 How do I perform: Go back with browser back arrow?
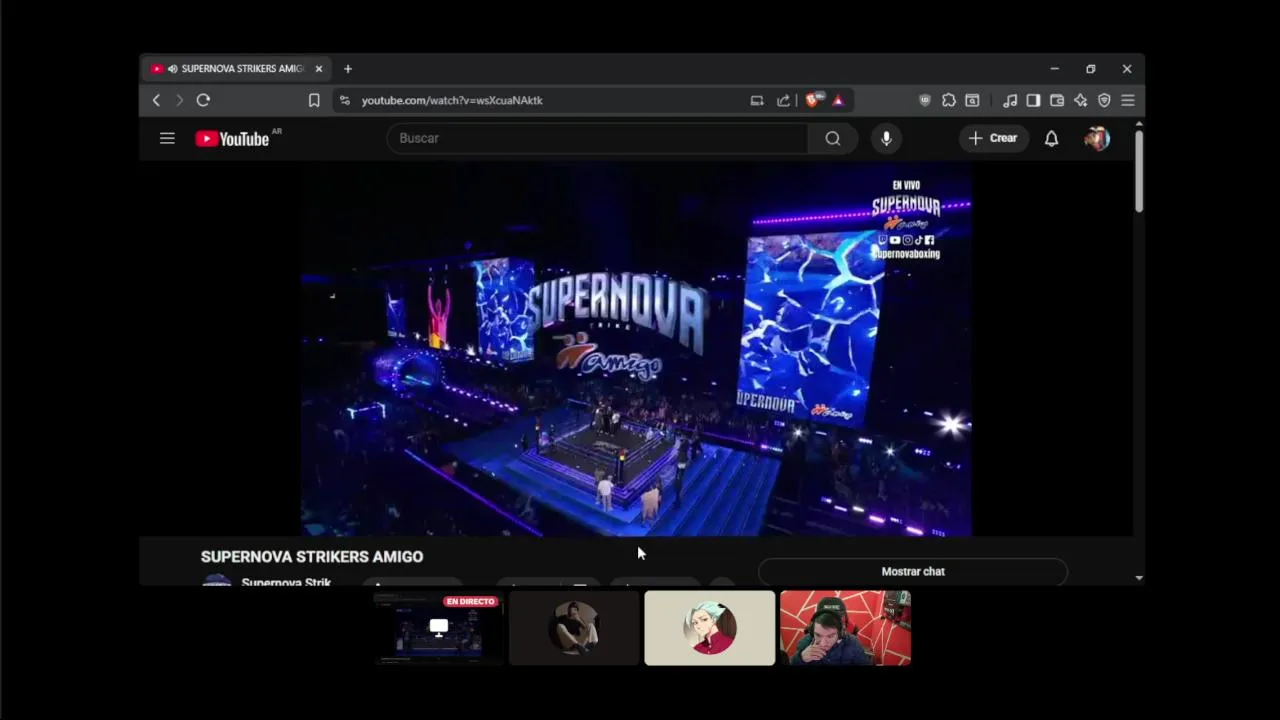tap(156, 100)
